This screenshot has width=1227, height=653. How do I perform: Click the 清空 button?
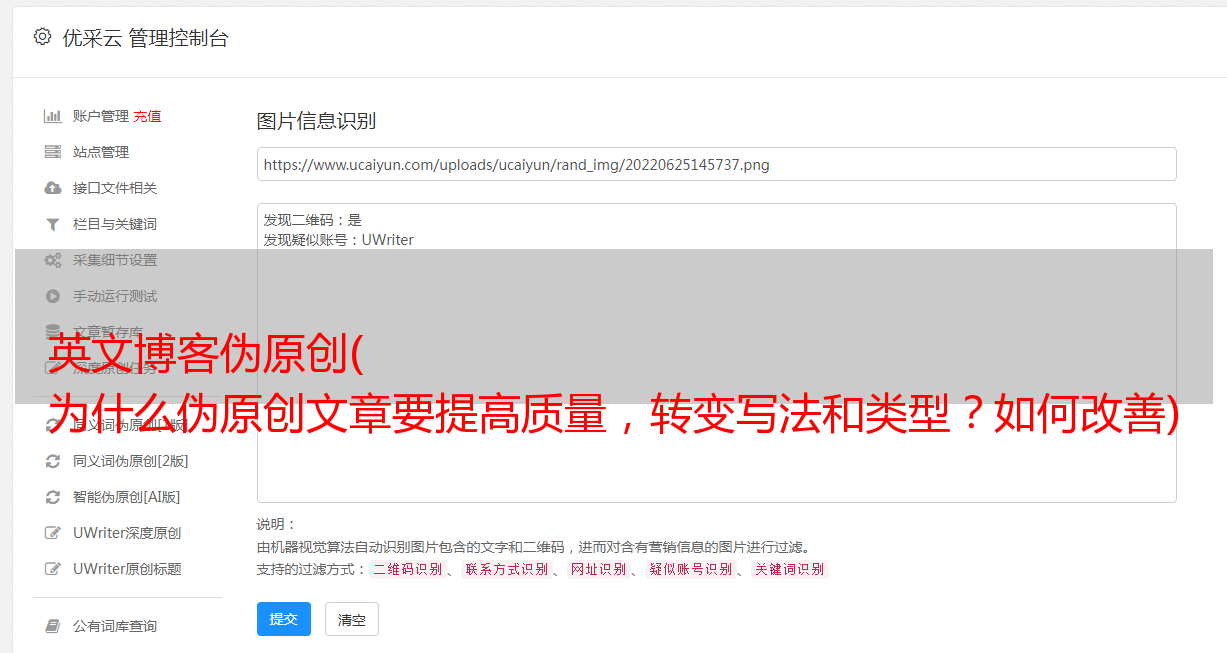352,619
